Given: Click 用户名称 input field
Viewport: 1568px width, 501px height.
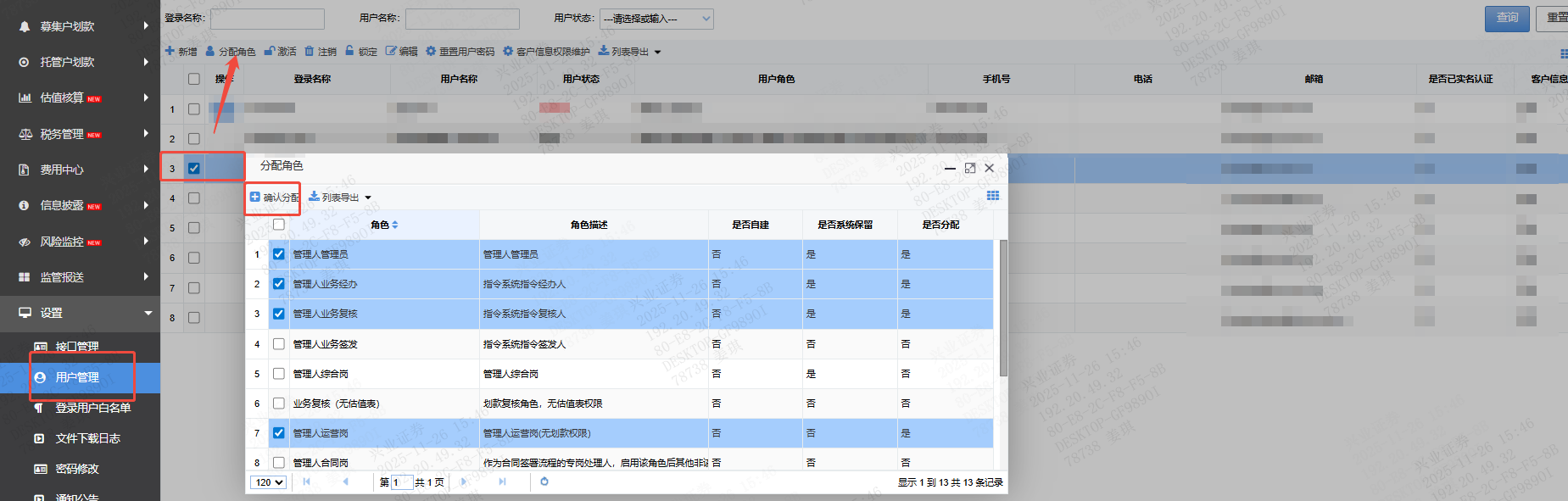Looking at the screenshot, I should coord(462,19).
